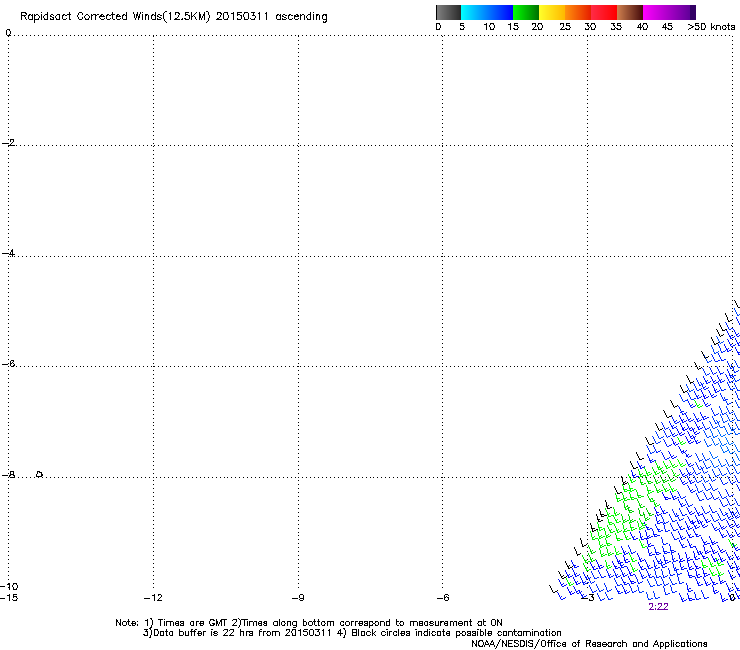Click the word 'ascending' in the title
The width and height of the screenshot is (740, 650).
coord(301,17)
